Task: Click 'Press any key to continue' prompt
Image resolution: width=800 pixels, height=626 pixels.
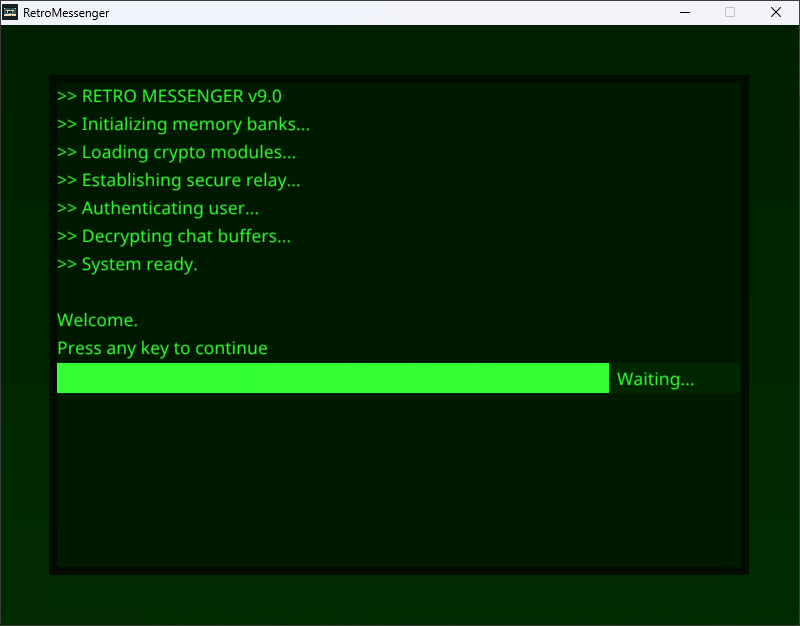Action: point(162,349)
